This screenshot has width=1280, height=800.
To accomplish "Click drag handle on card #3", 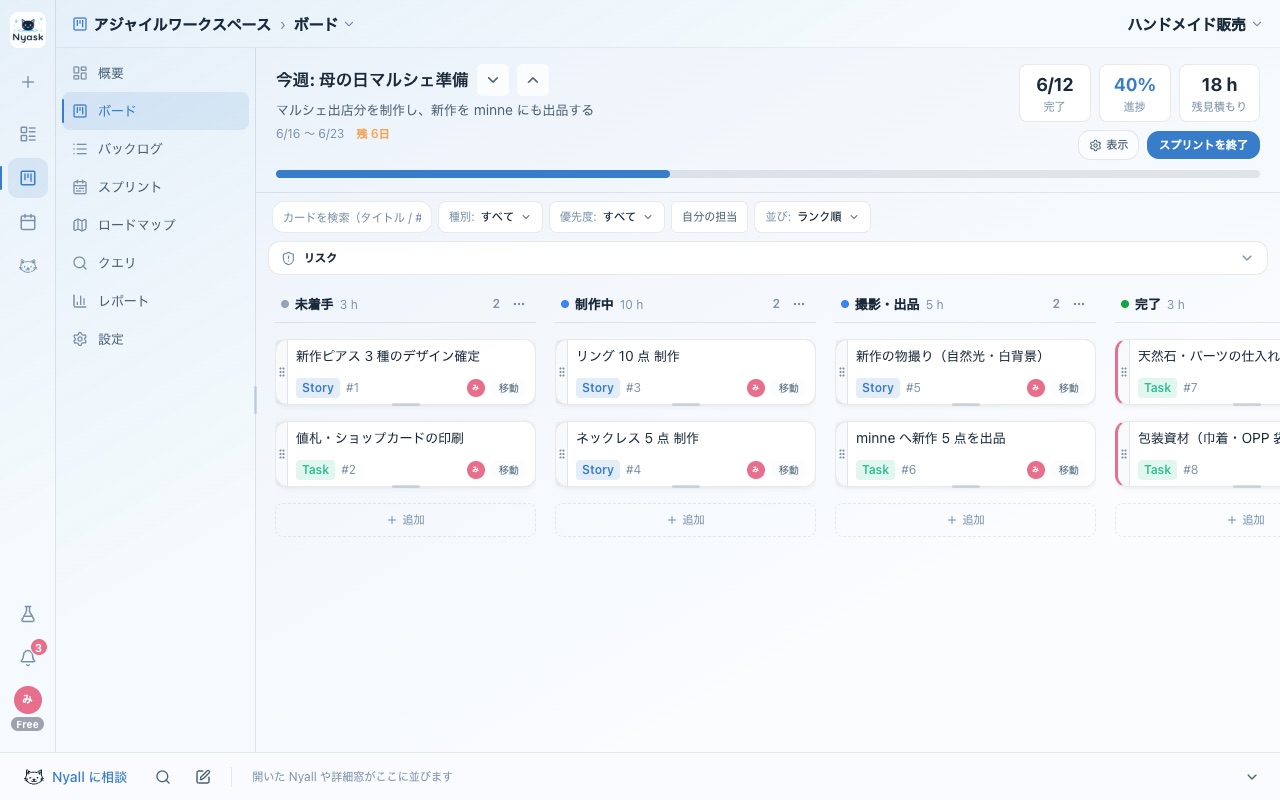I will click(562, 372).
